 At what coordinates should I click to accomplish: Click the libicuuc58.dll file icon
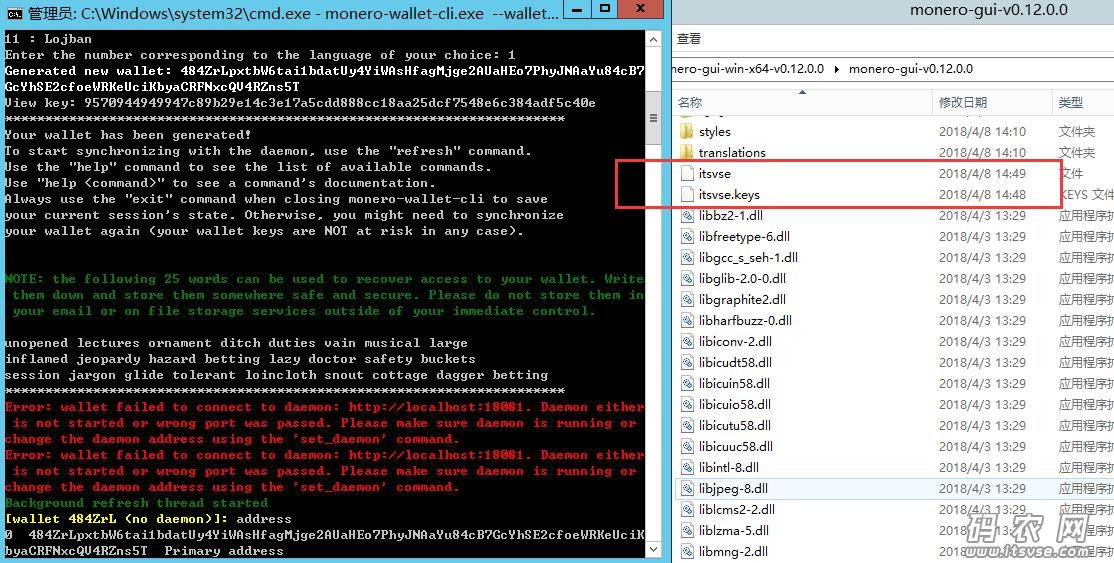pyautogui.click(x=686, y=446)
